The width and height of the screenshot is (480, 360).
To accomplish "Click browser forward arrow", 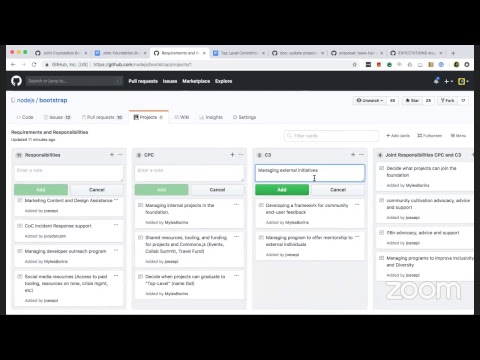I will pos(23,64).
